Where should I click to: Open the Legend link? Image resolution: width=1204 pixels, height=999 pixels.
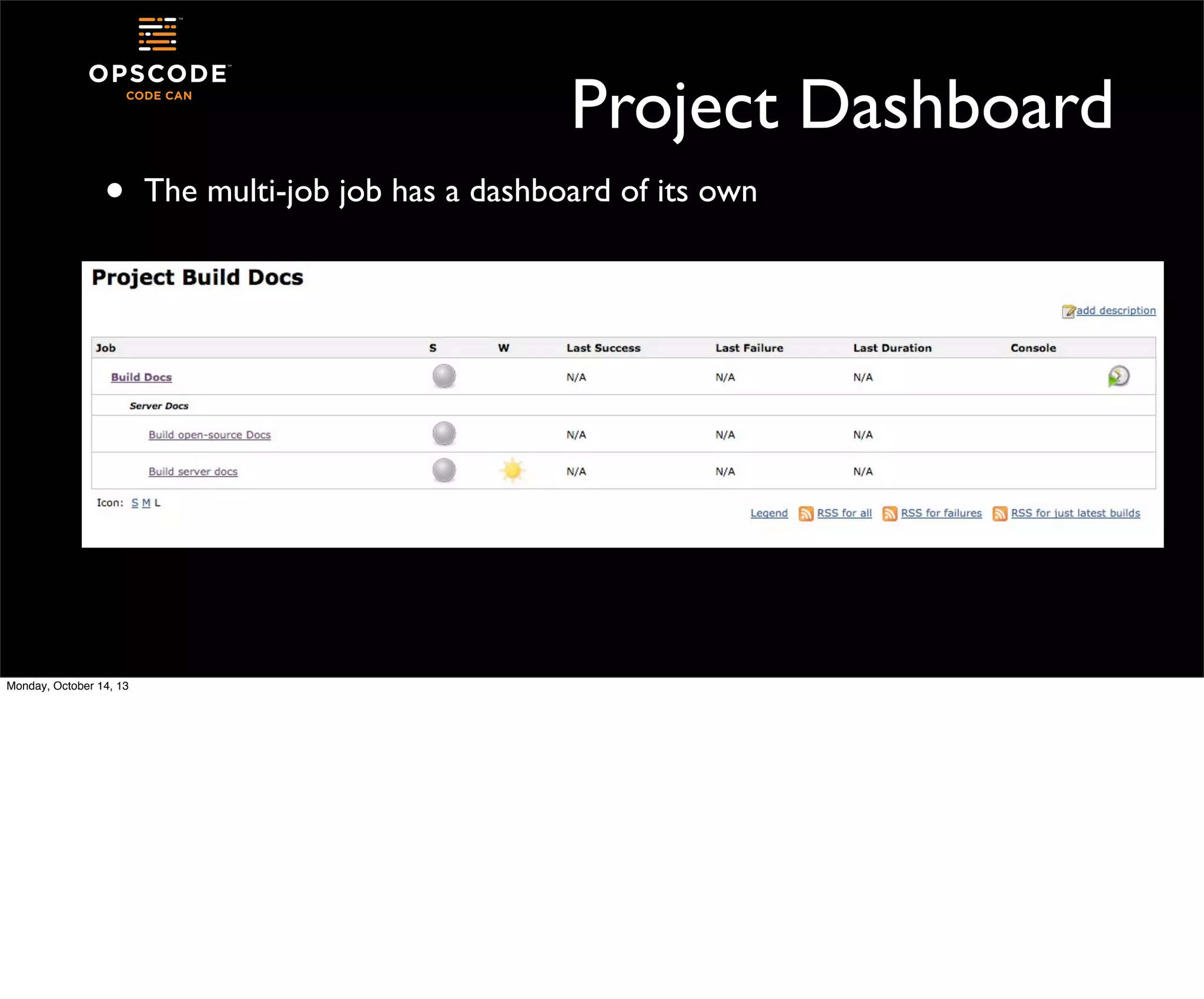coord(769,513)
